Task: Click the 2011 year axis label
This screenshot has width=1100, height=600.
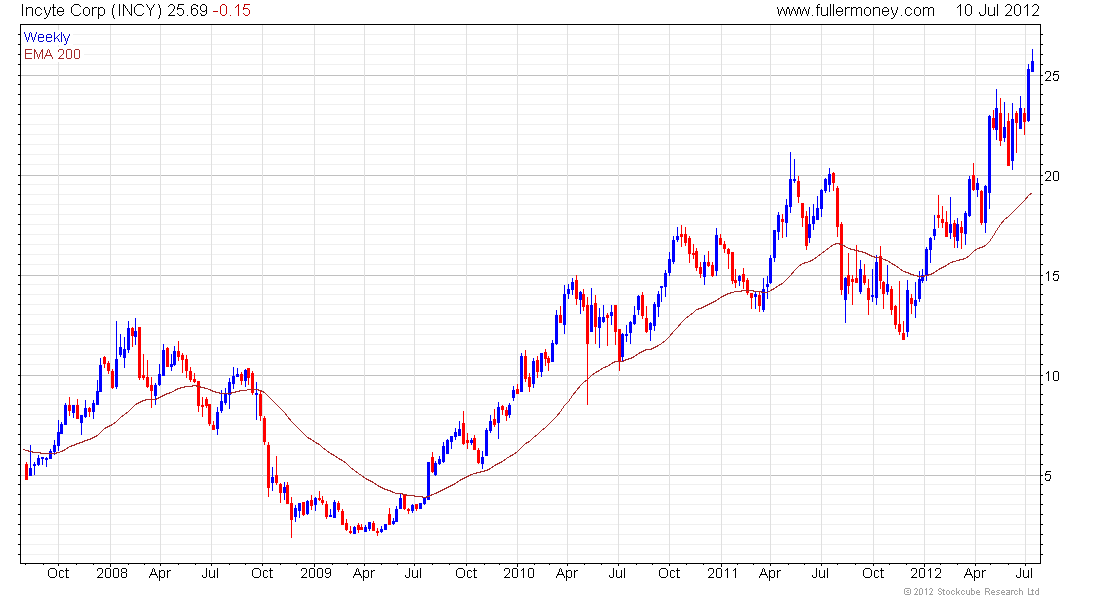Action: tap(722, 573)
